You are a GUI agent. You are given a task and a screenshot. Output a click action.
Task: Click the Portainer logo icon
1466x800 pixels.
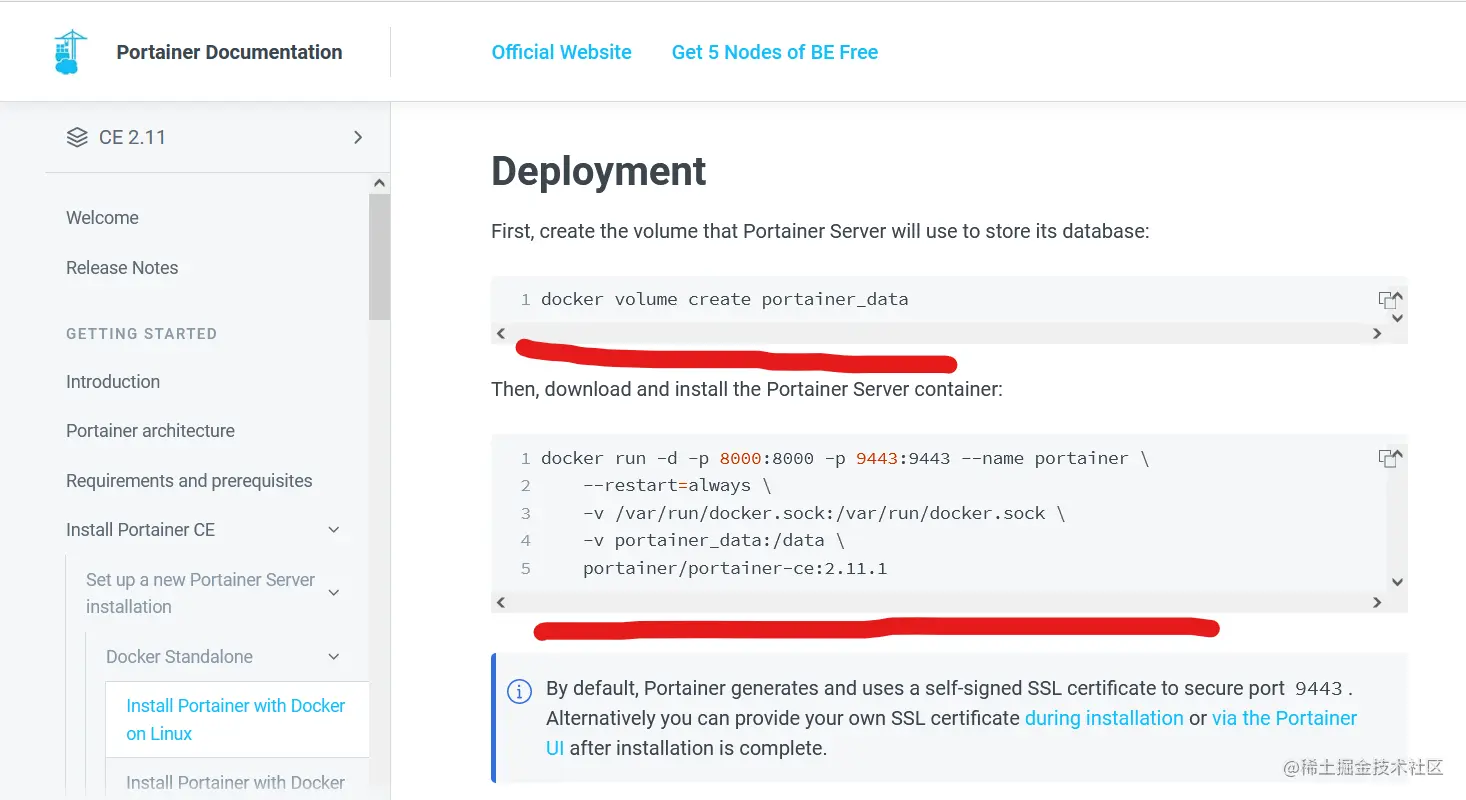pos(70,52)
